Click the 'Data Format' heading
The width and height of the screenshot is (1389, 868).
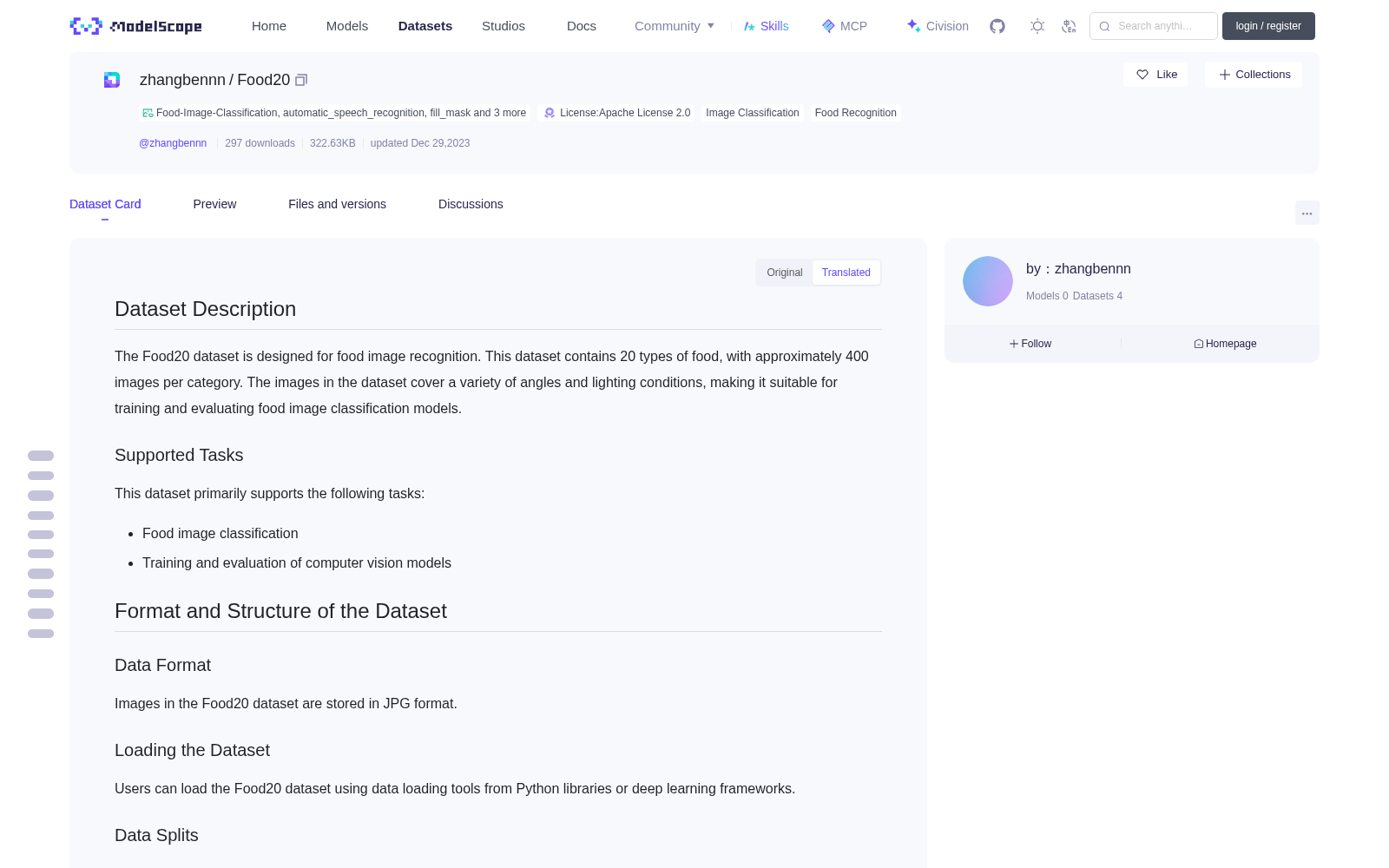click(x=162, y=665)
